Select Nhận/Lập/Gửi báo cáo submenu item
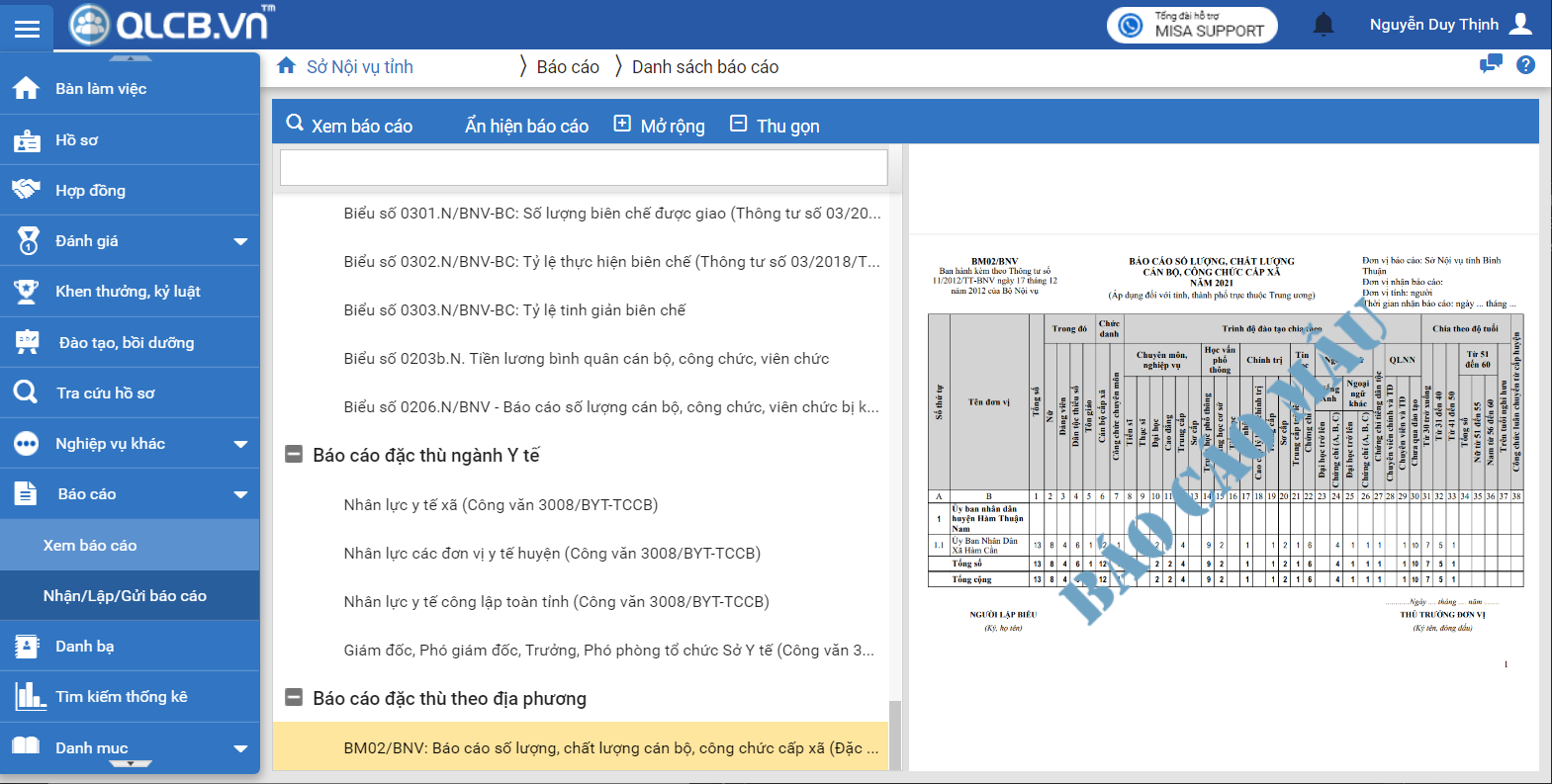 125,596
